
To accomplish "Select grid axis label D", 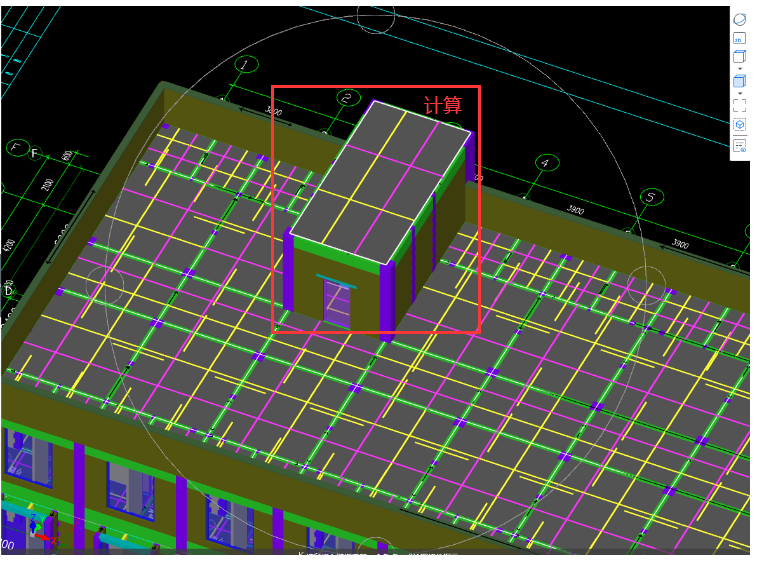I will coord(8,290).
